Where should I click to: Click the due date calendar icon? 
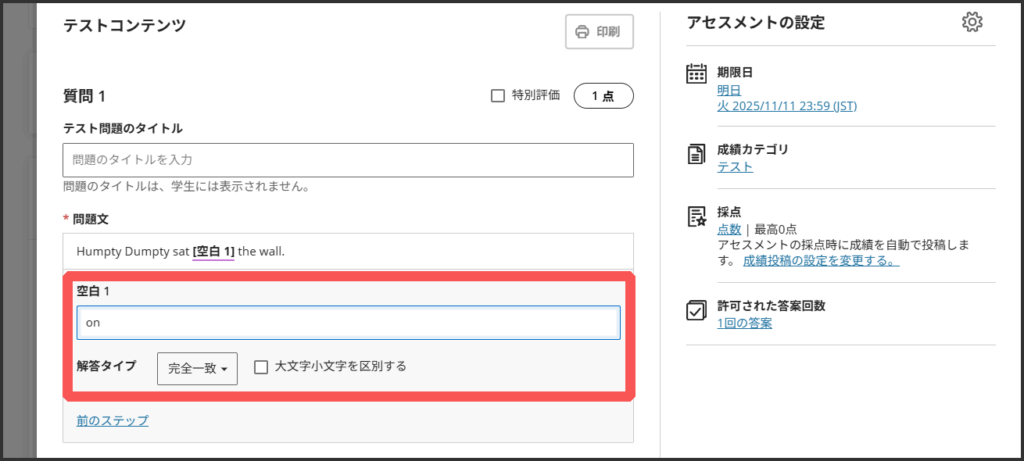click(697, 74)
